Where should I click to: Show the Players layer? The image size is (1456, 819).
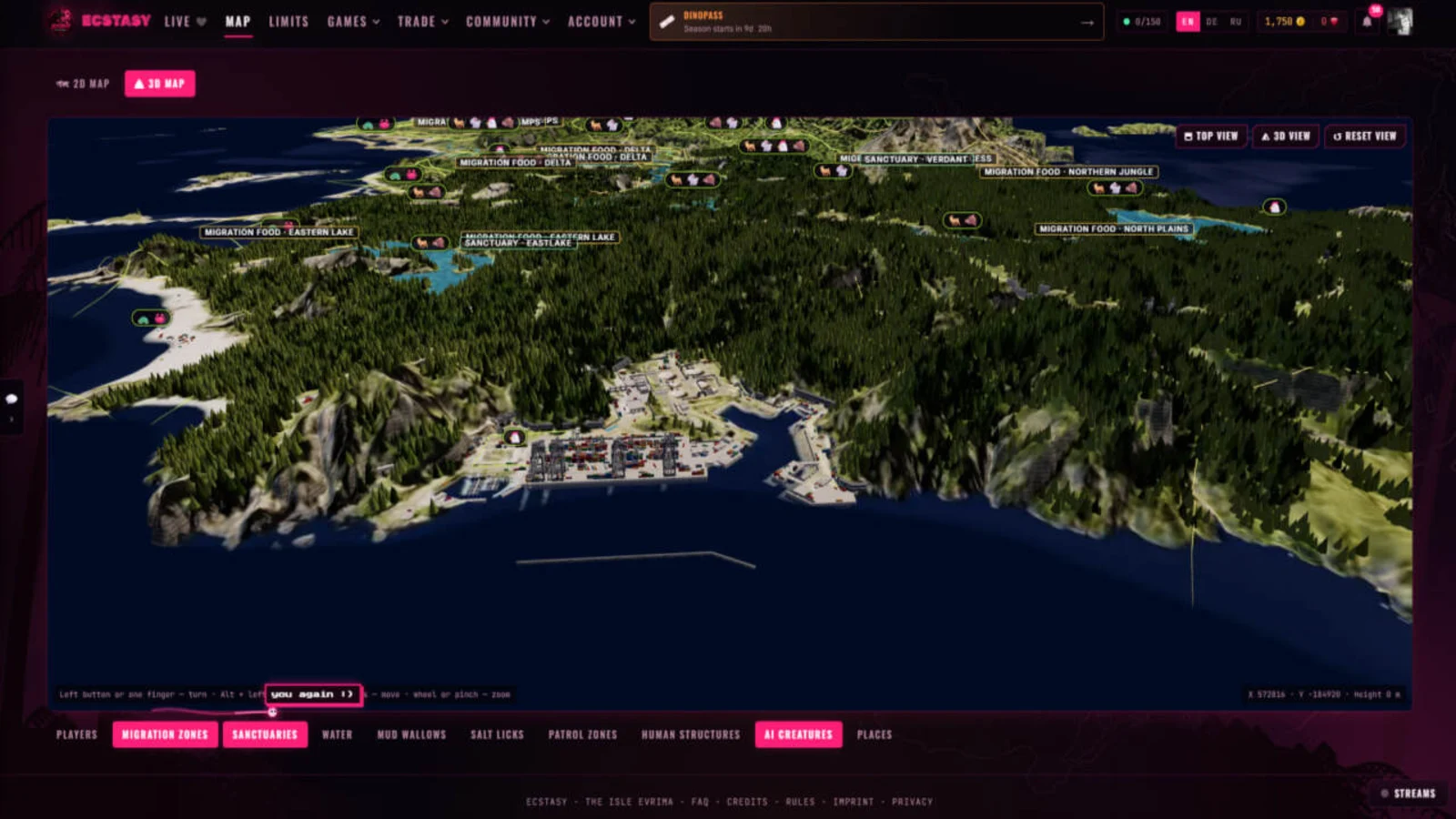coord(76,734)
